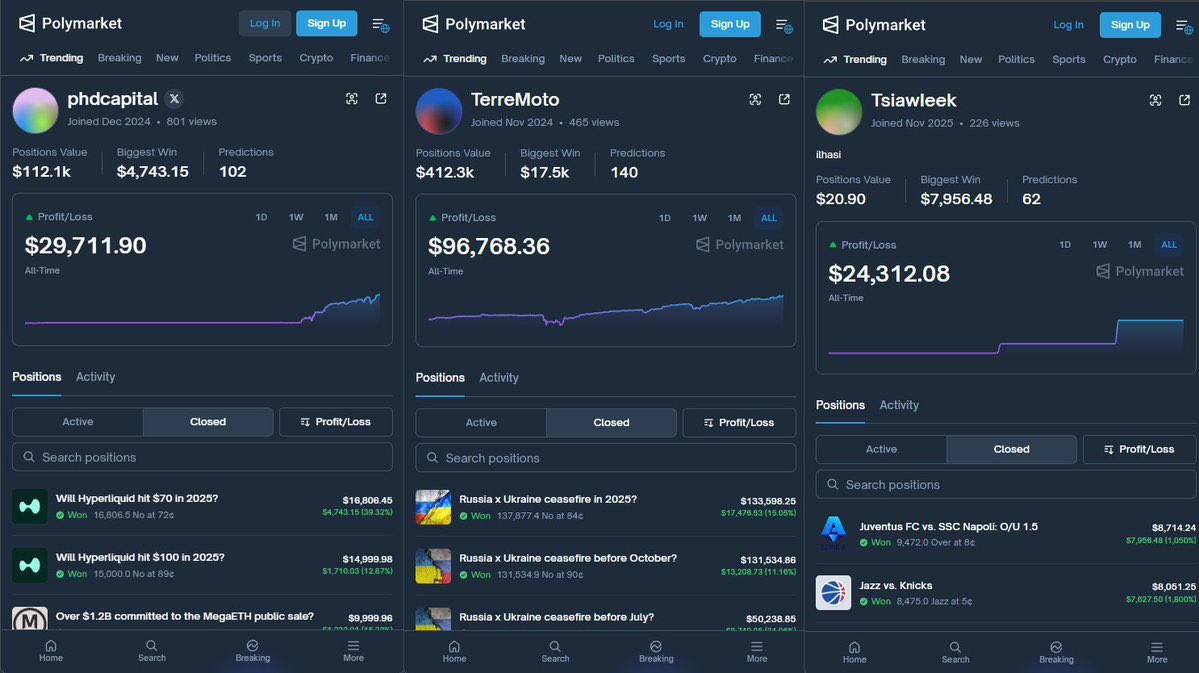Open Search in TerreMoto panel bottom bar
Image resolution: width=1199 pixels, height=673 pixels.
[x=555, y=652]
